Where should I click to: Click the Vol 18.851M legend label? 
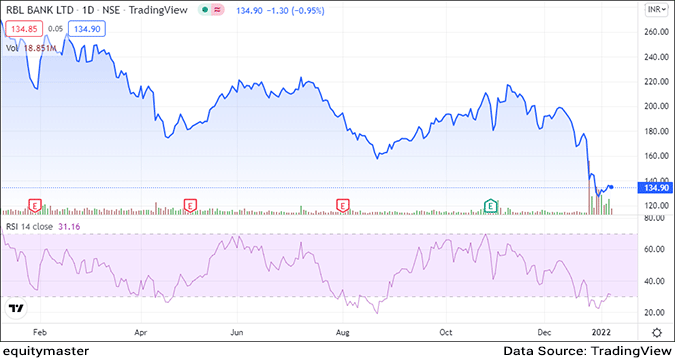point(31,48)
